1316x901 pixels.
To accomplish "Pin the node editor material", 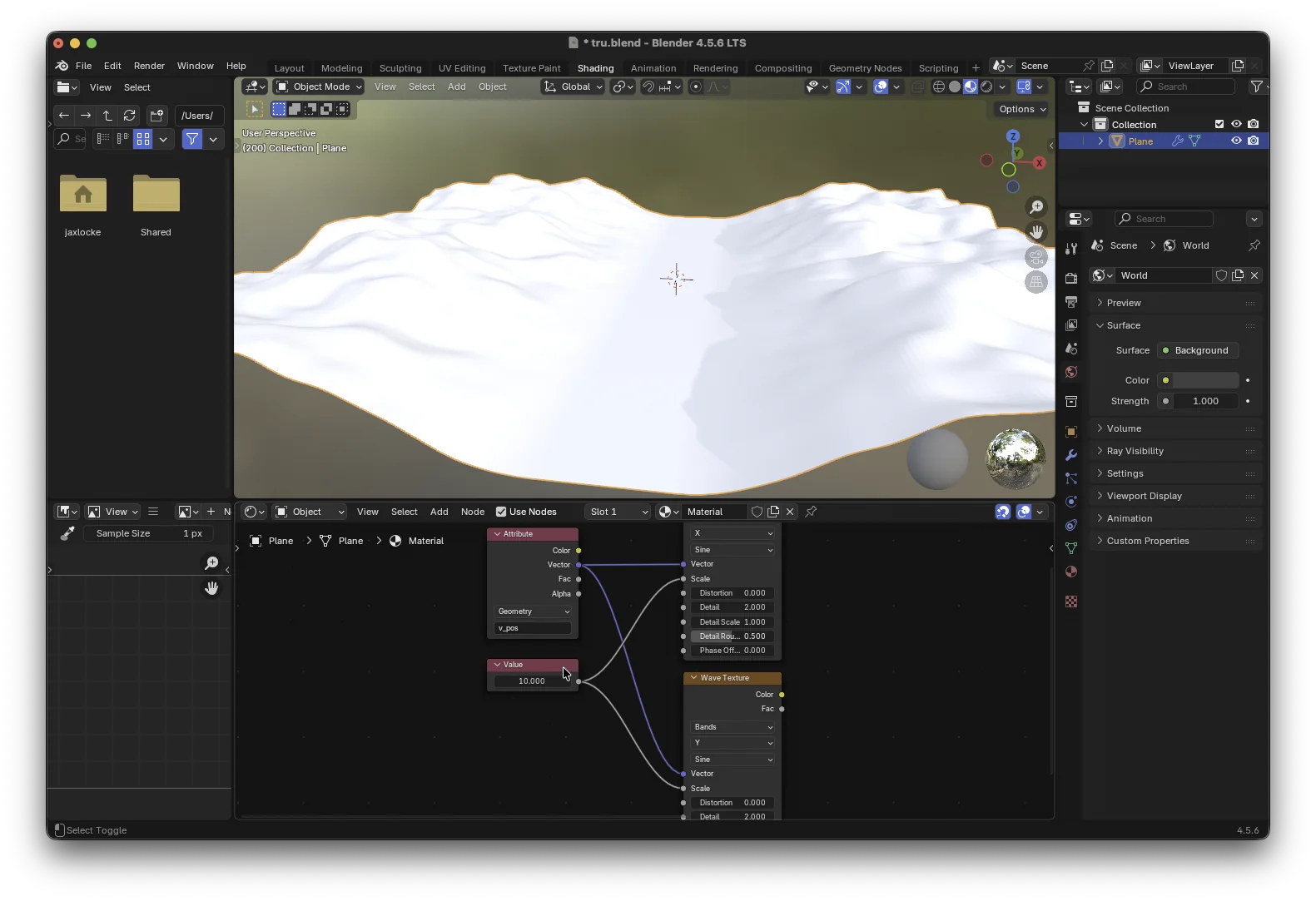I will pyautogui.click(x=811, y=512).
